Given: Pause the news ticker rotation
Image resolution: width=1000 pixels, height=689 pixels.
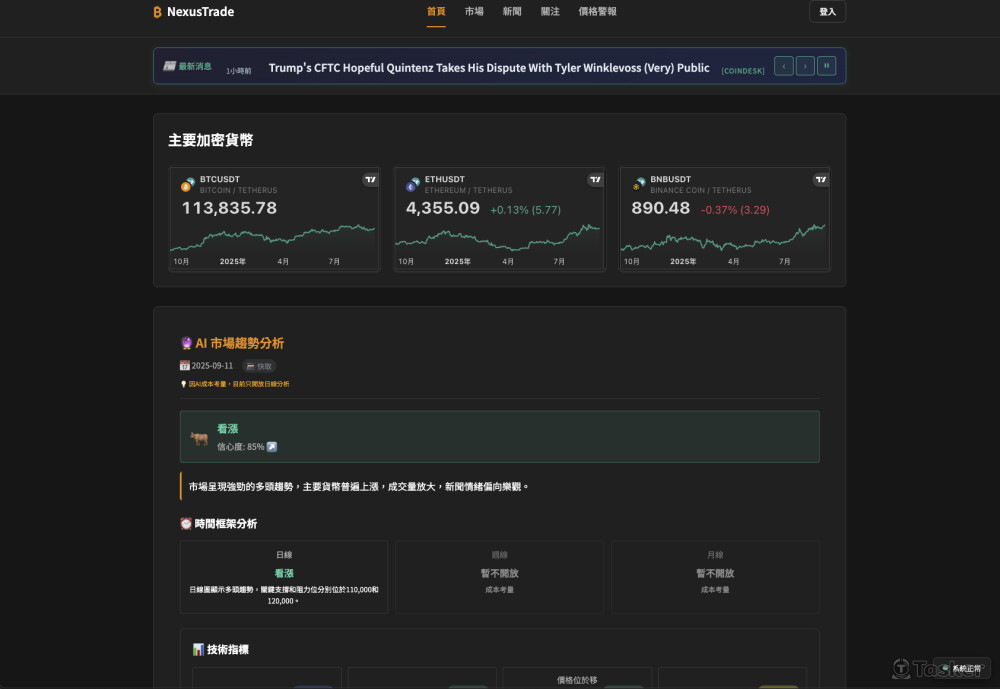Looking at the screenshot, I should click(x=826, y=66).
